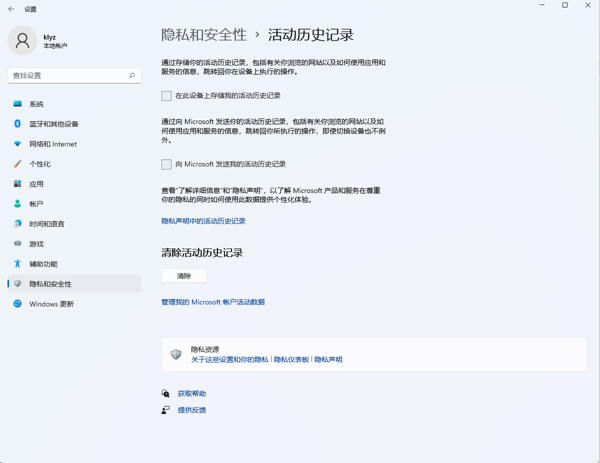
Task: Click the 应用 apps icon
Action: pos(17,184)
